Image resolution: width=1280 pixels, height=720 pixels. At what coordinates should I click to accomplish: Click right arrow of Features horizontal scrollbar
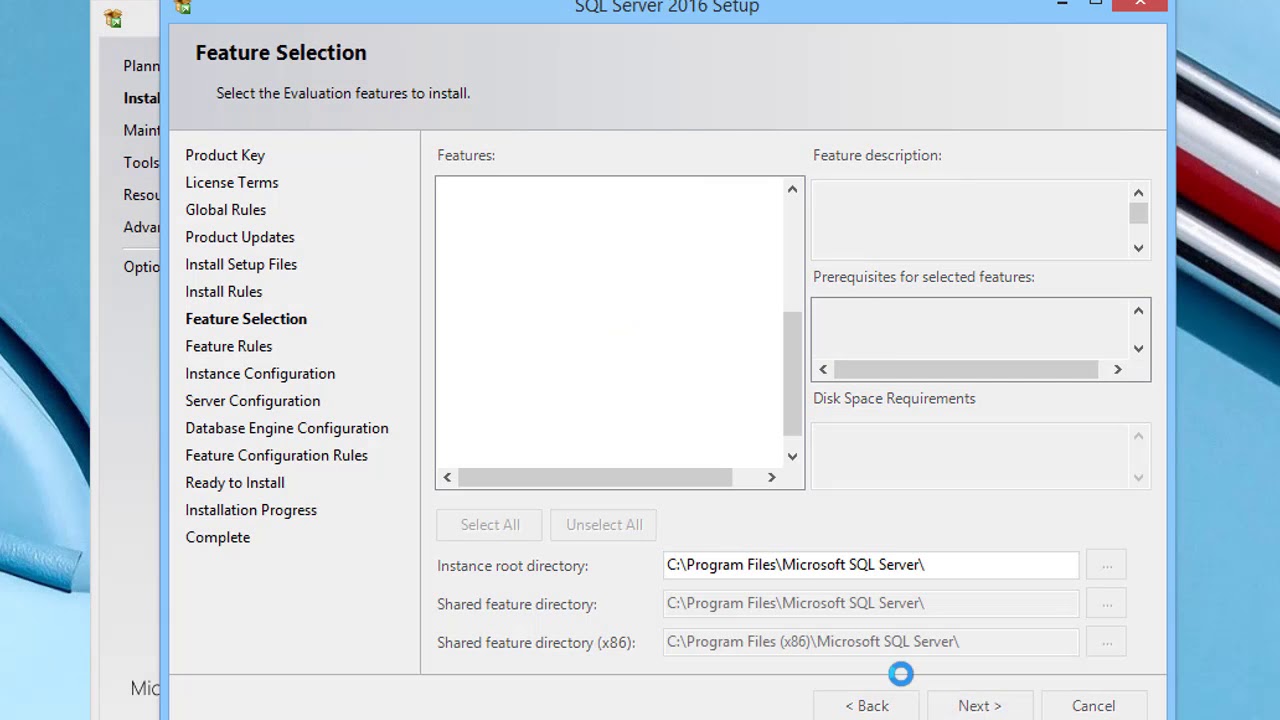(x=771, y=478)
